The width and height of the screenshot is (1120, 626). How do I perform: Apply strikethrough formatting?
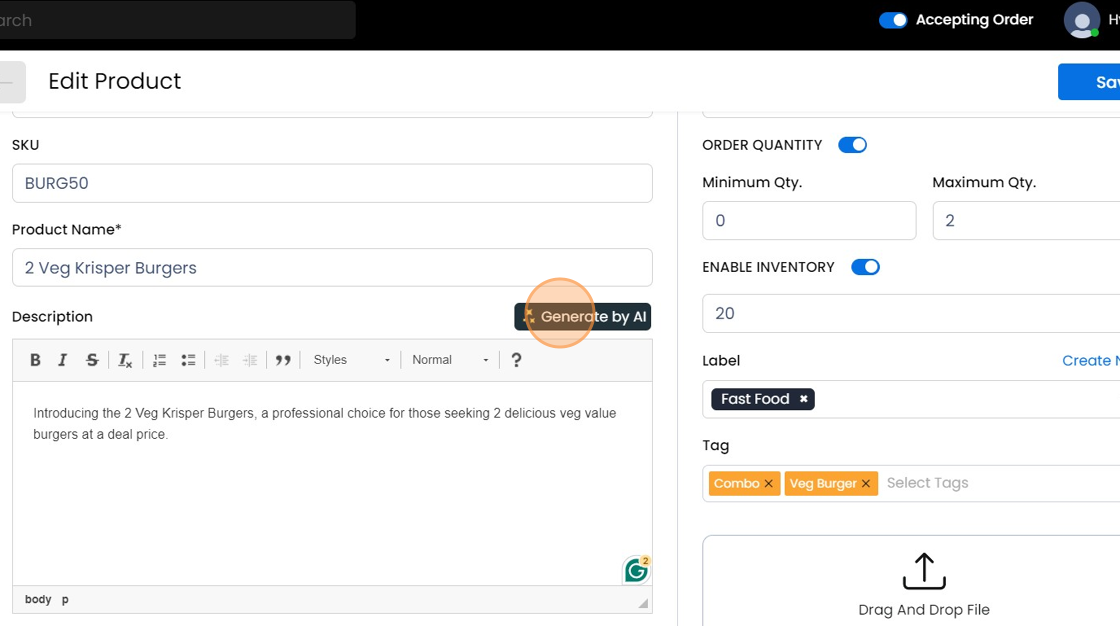tap(91, 359)
